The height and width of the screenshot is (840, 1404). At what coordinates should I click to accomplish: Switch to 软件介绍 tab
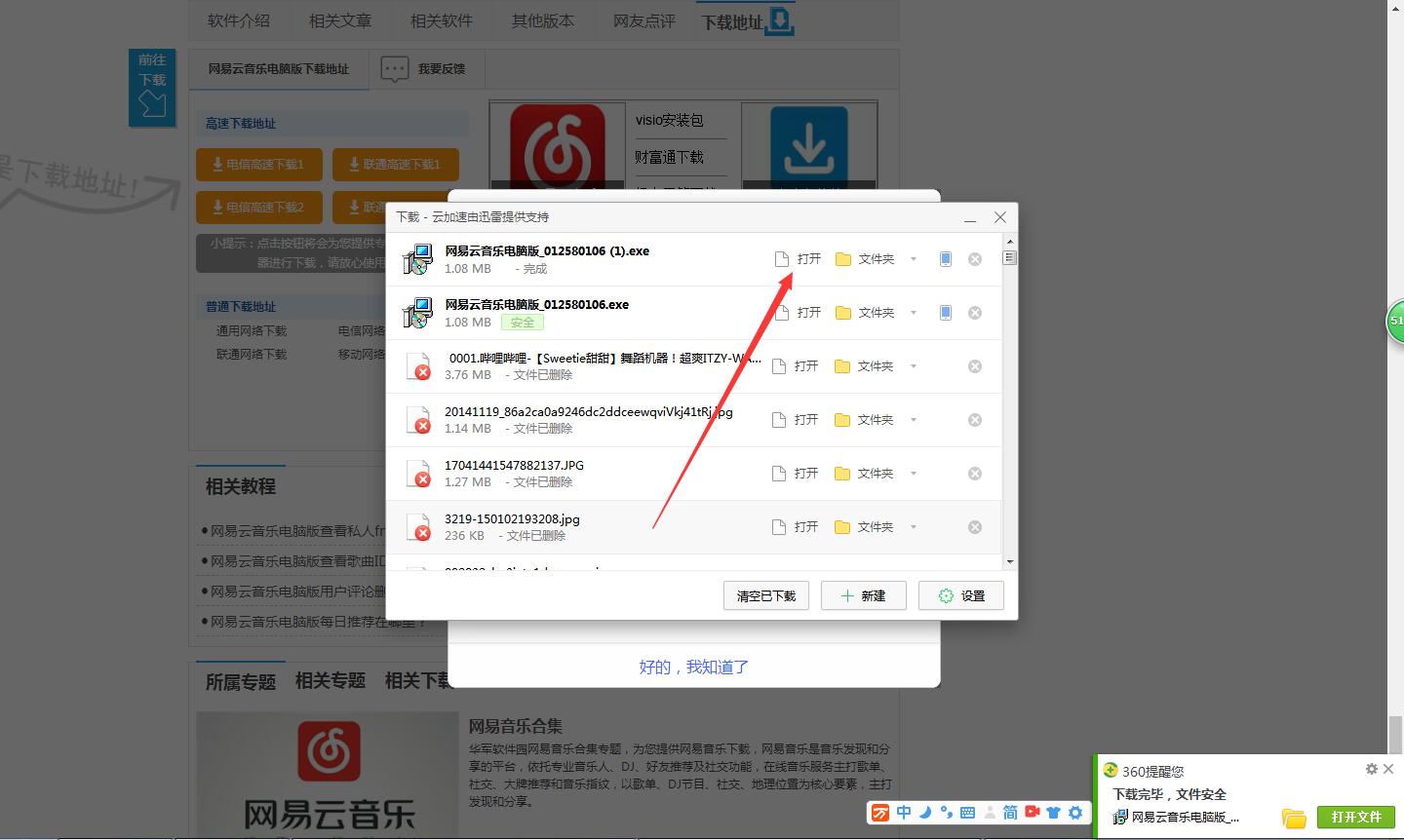tap(239, 19)
